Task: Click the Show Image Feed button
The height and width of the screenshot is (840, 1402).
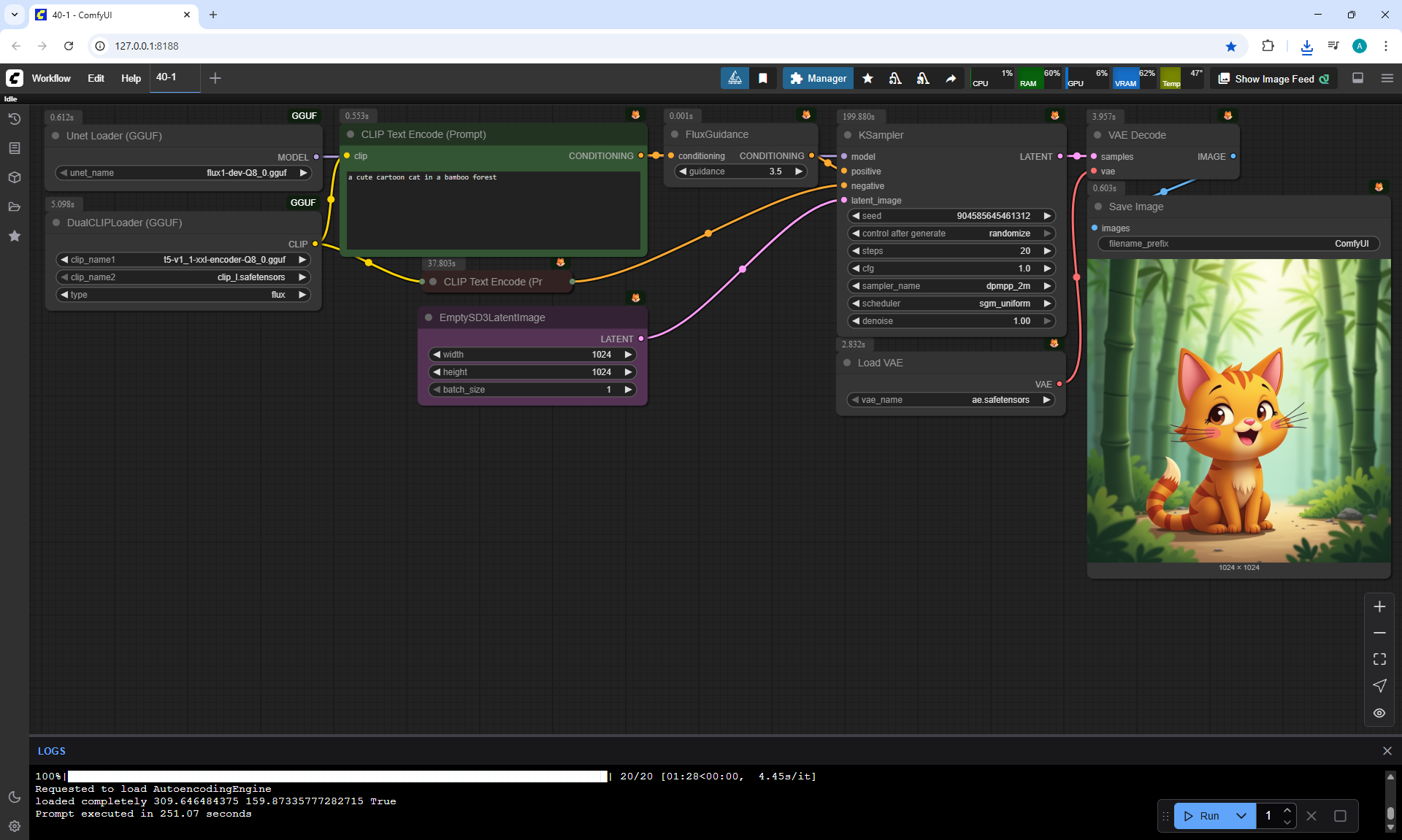Action: click(x=1274, y=79)
